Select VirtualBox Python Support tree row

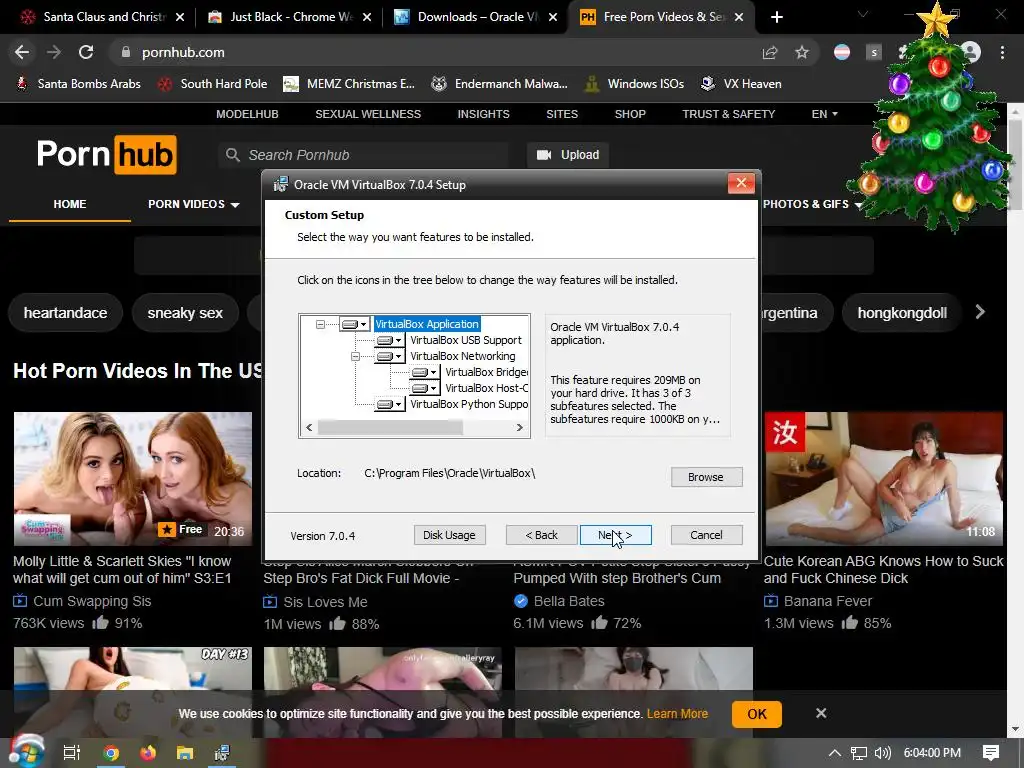[468, 404]
